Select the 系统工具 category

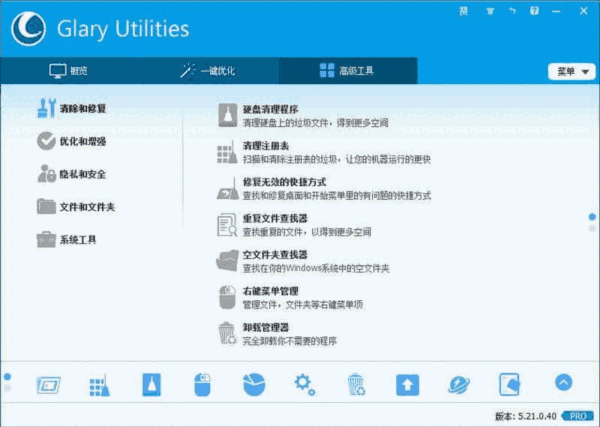click(x=67, y=240)
